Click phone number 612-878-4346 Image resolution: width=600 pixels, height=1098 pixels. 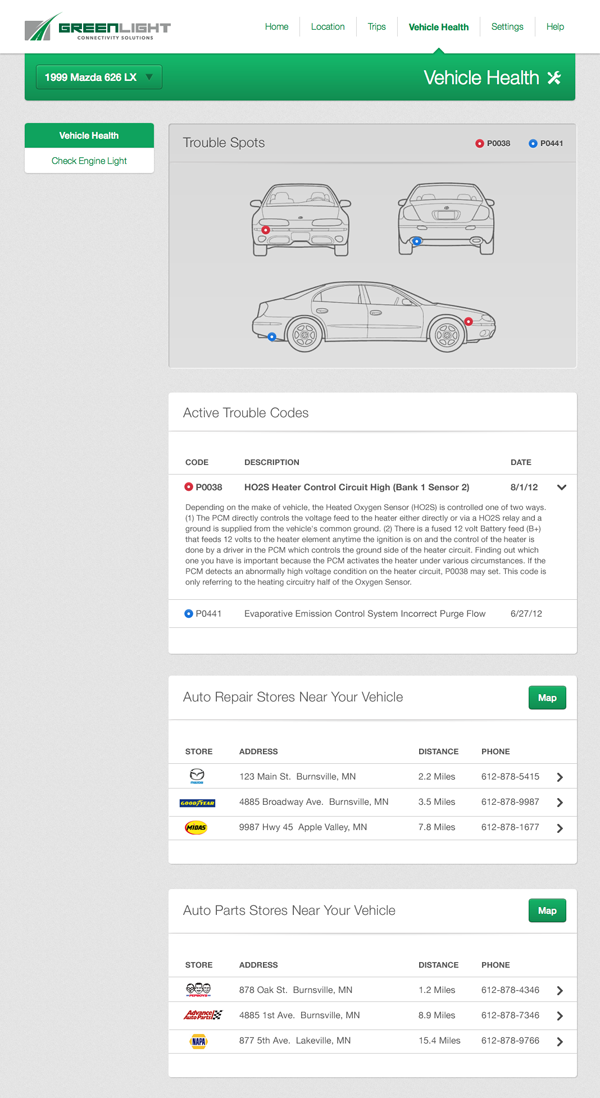tap(510, 990)
